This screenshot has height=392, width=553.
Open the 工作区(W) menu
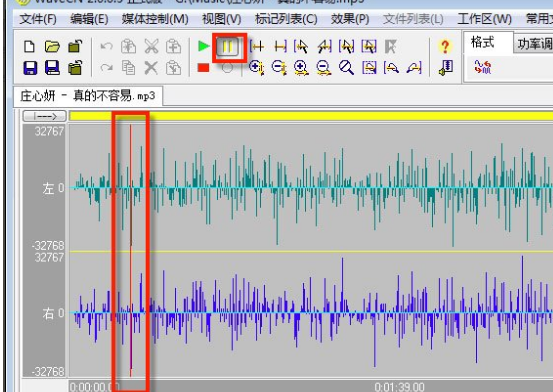click(x=484, y=19)
